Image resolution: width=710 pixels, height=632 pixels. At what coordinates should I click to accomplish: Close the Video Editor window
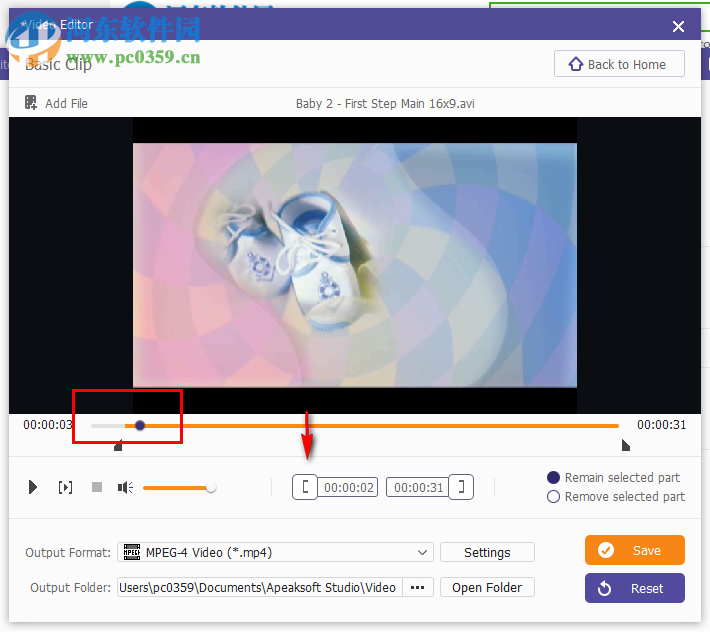coord(678,26)
